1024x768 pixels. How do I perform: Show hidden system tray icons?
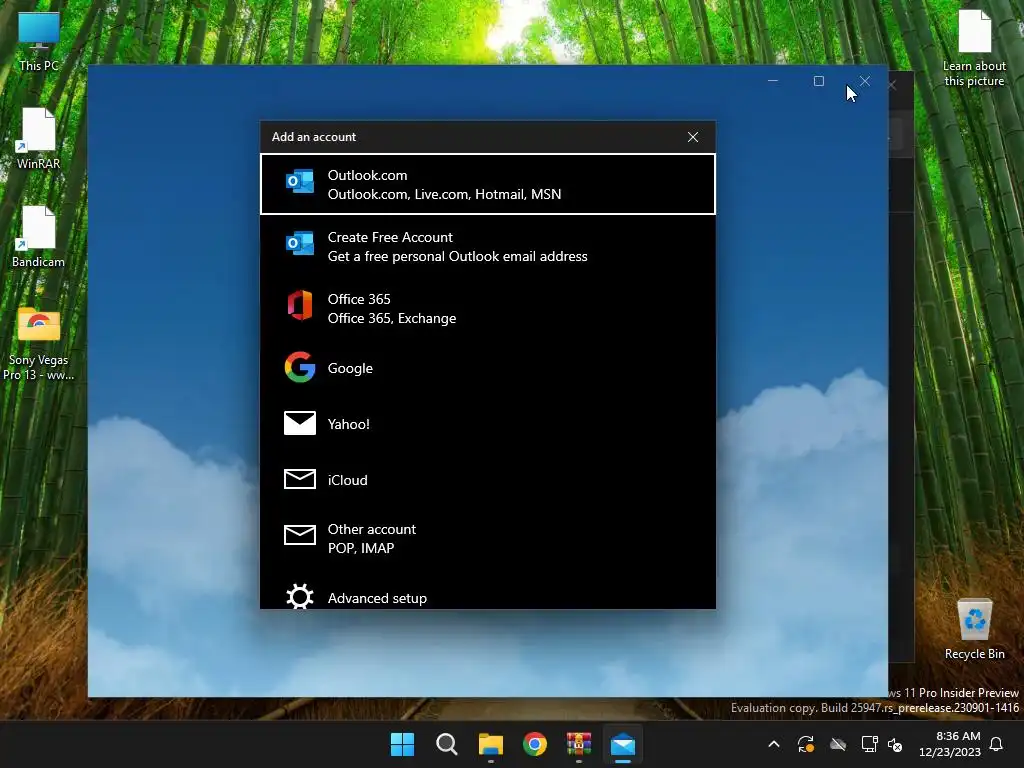pyautogui.click(x=774, y=744)
